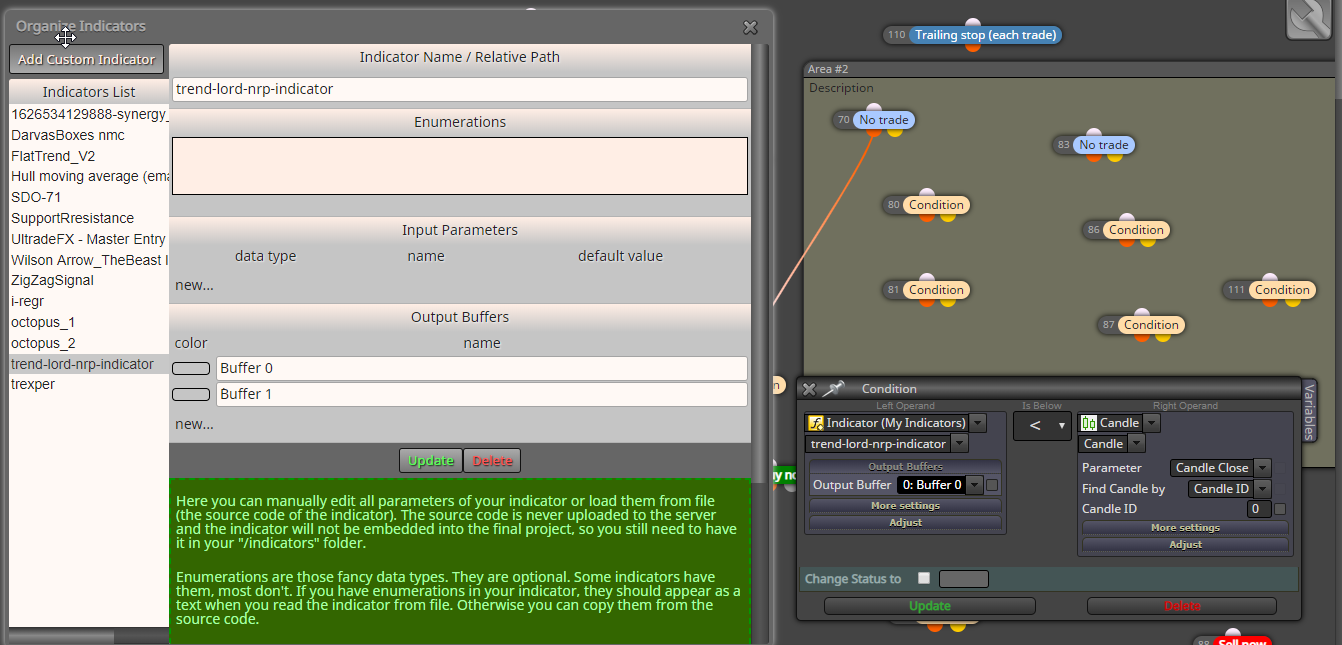The image size is (1342, 645).
Task: Click the Change Status to color box
Action: (964, 579)
